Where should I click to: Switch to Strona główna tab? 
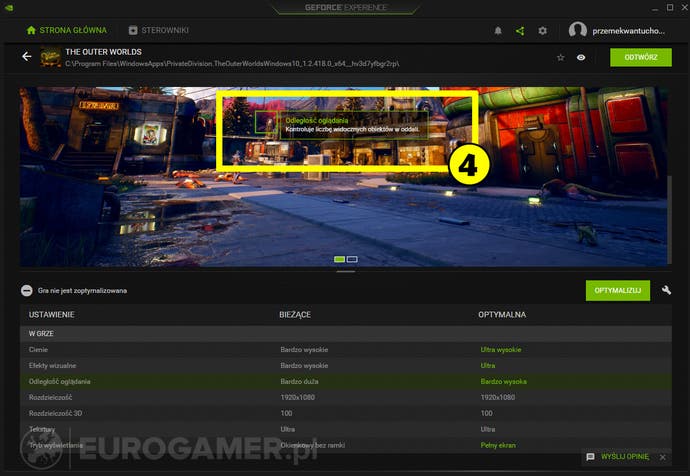click(x=66, y=30)
